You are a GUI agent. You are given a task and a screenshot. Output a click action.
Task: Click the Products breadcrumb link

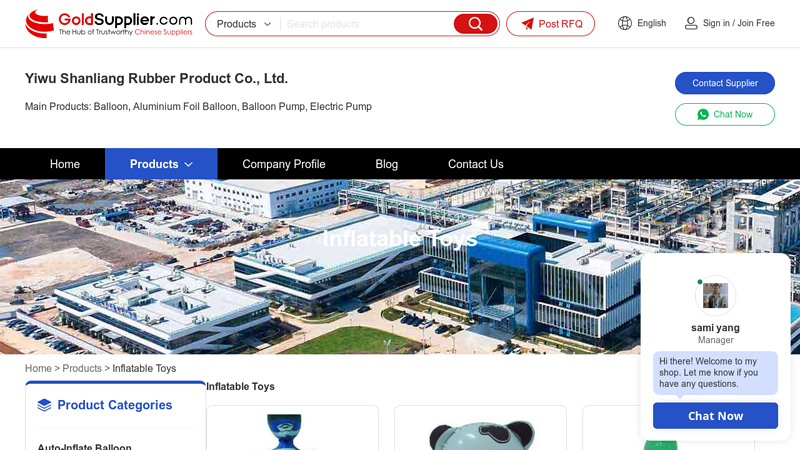click(82, 368)
